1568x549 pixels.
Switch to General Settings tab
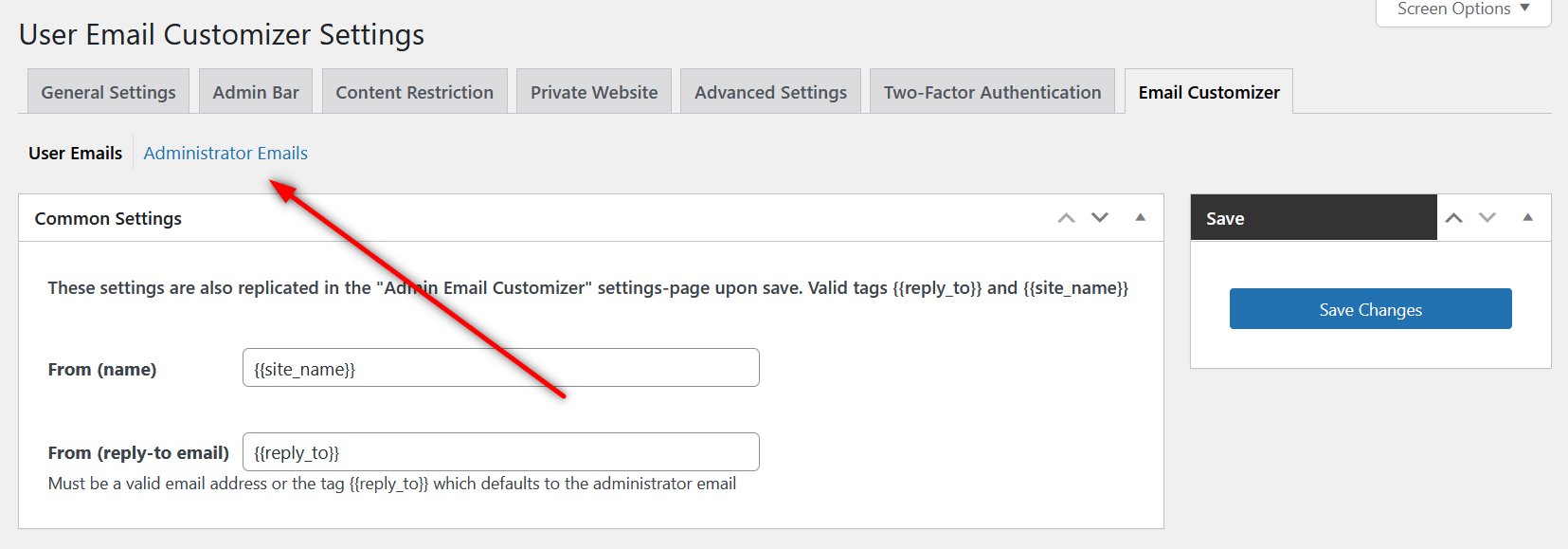(108, 92)
